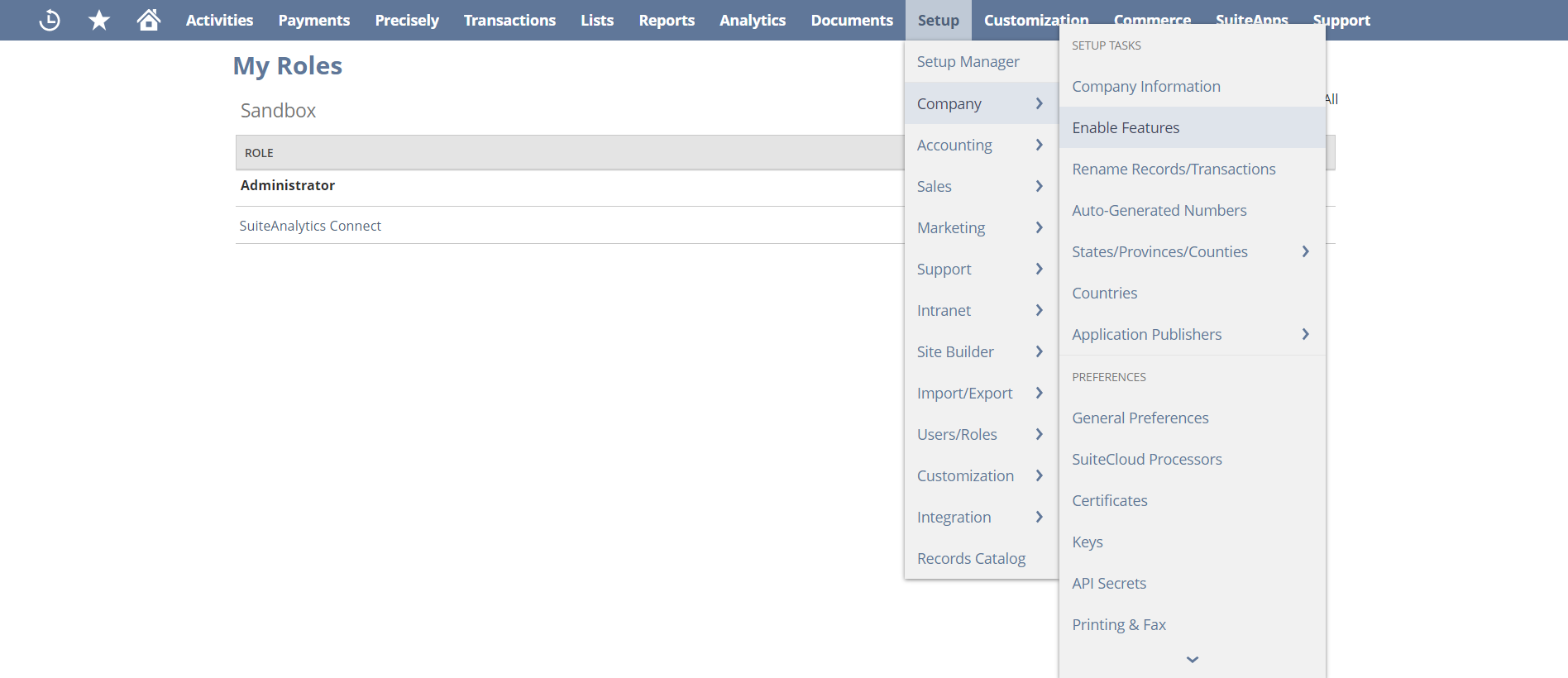Click the ROLE column header

click(x=259, y=153)
